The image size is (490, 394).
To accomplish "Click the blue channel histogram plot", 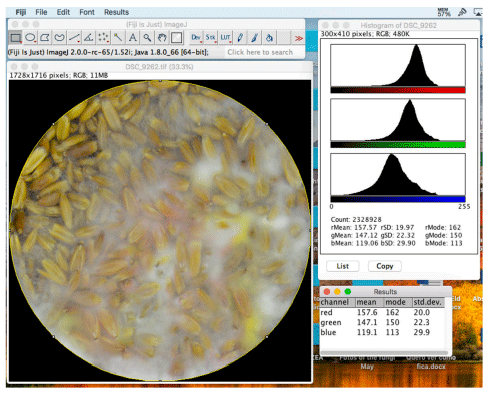I will 398,174.
